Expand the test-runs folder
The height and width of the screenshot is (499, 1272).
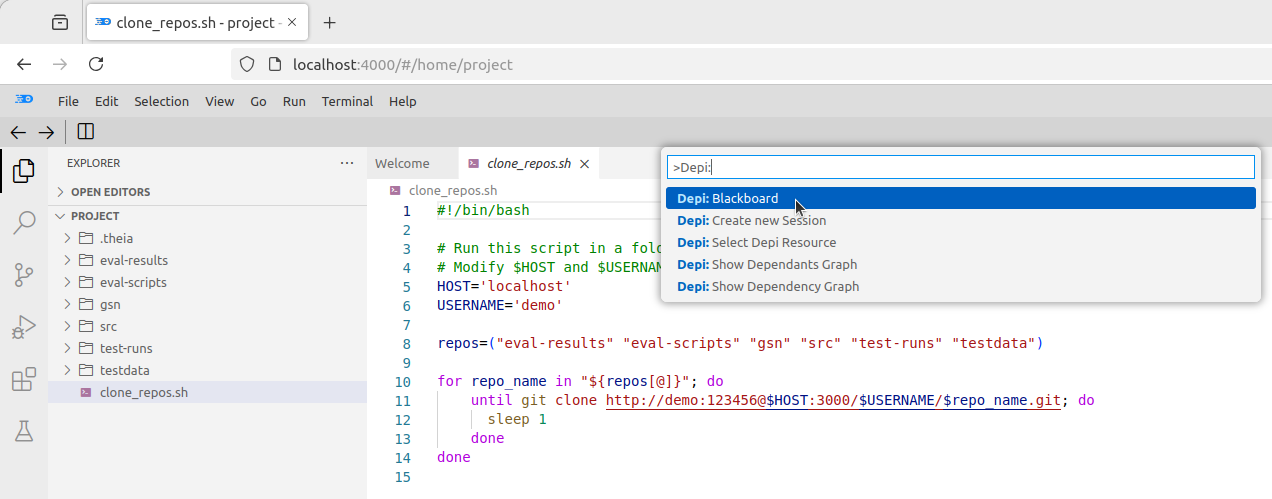pyautogui.click(x=67, y=348)
